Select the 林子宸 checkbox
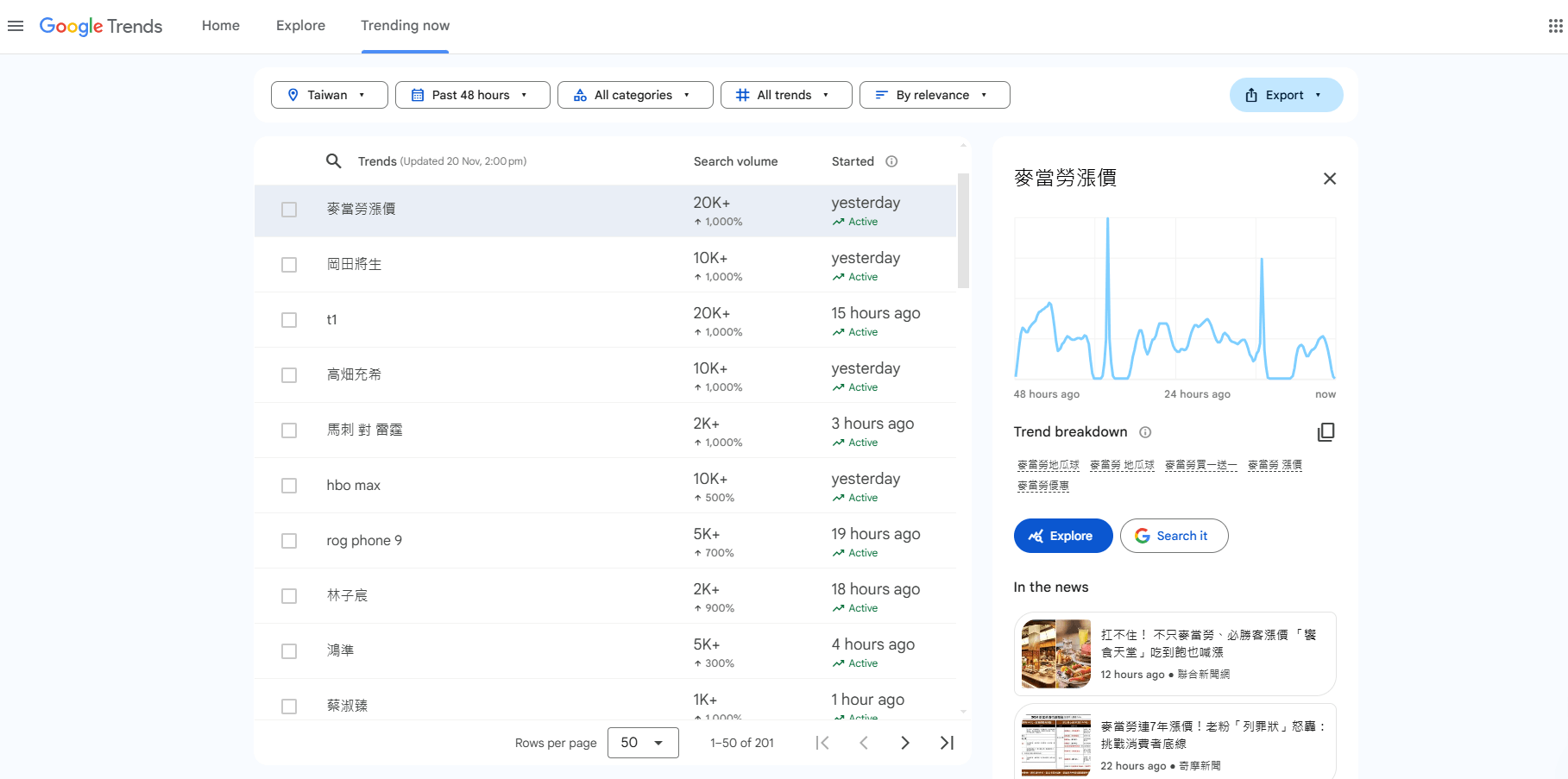 point(289,596)
